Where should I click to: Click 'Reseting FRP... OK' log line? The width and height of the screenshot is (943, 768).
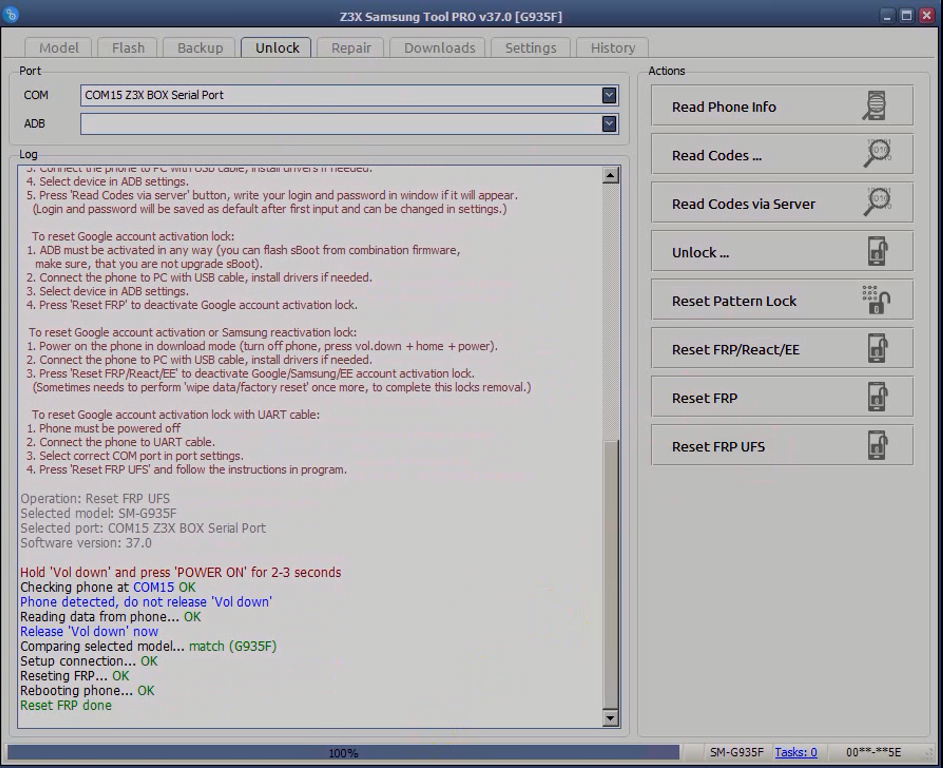click(75, 675)
